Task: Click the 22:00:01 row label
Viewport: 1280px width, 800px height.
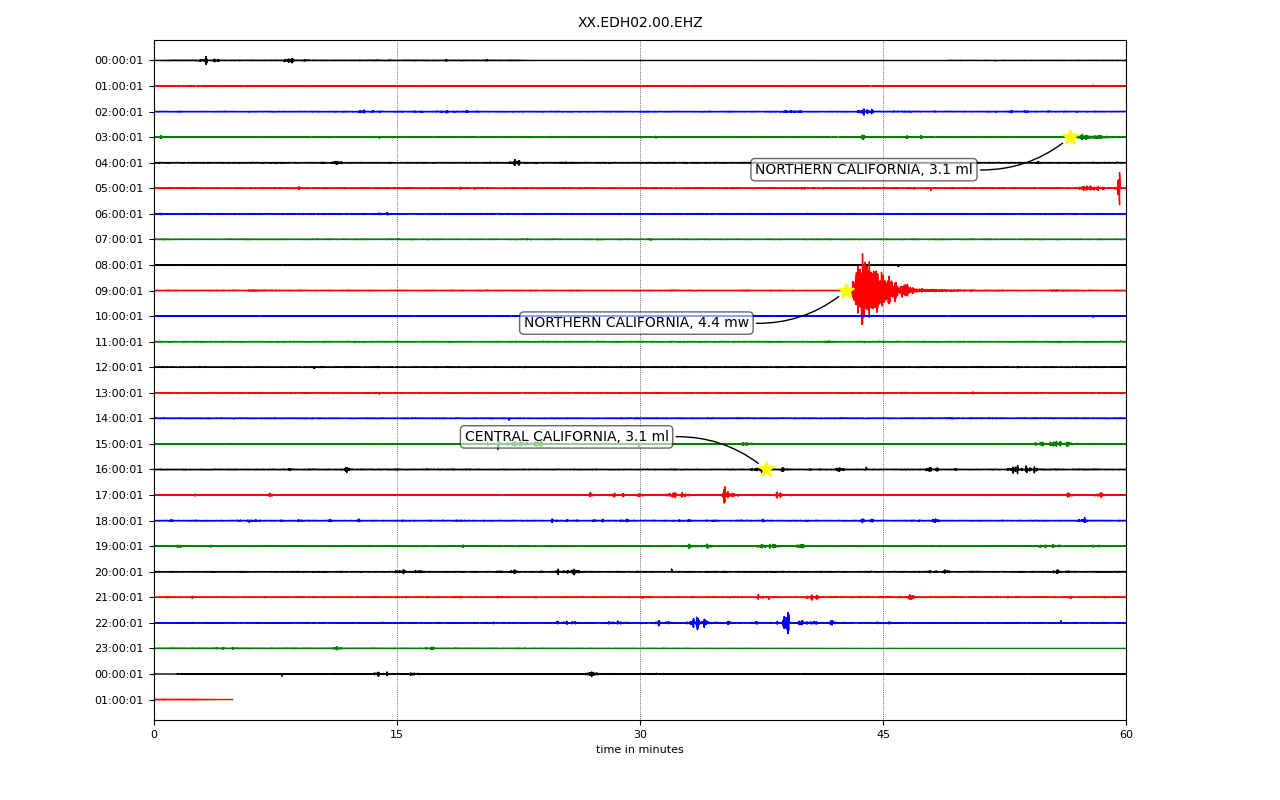Action: pos(119,623)
